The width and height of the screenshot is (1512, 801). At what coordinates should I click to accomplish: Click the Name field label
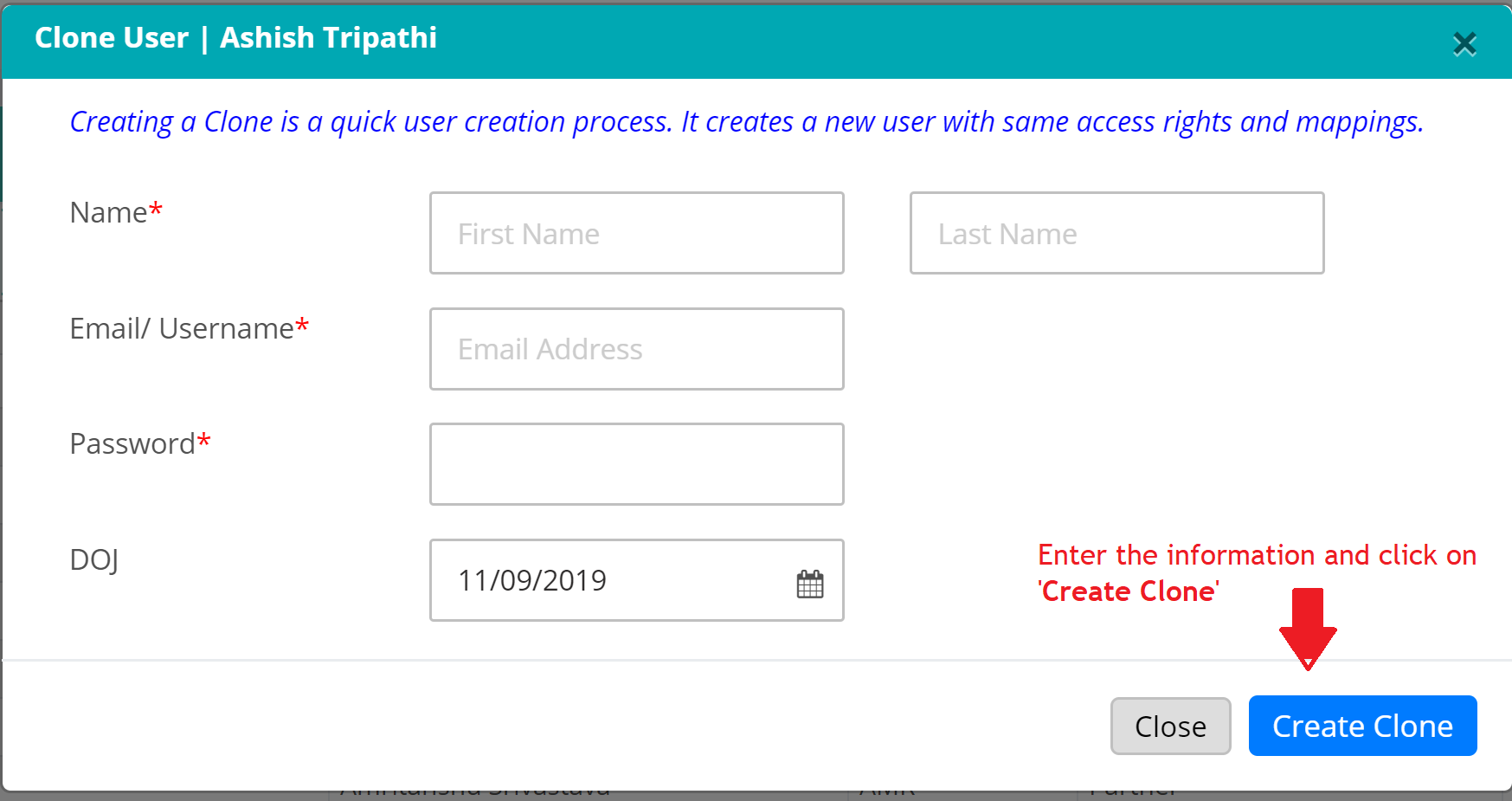[x=108, y=213]
